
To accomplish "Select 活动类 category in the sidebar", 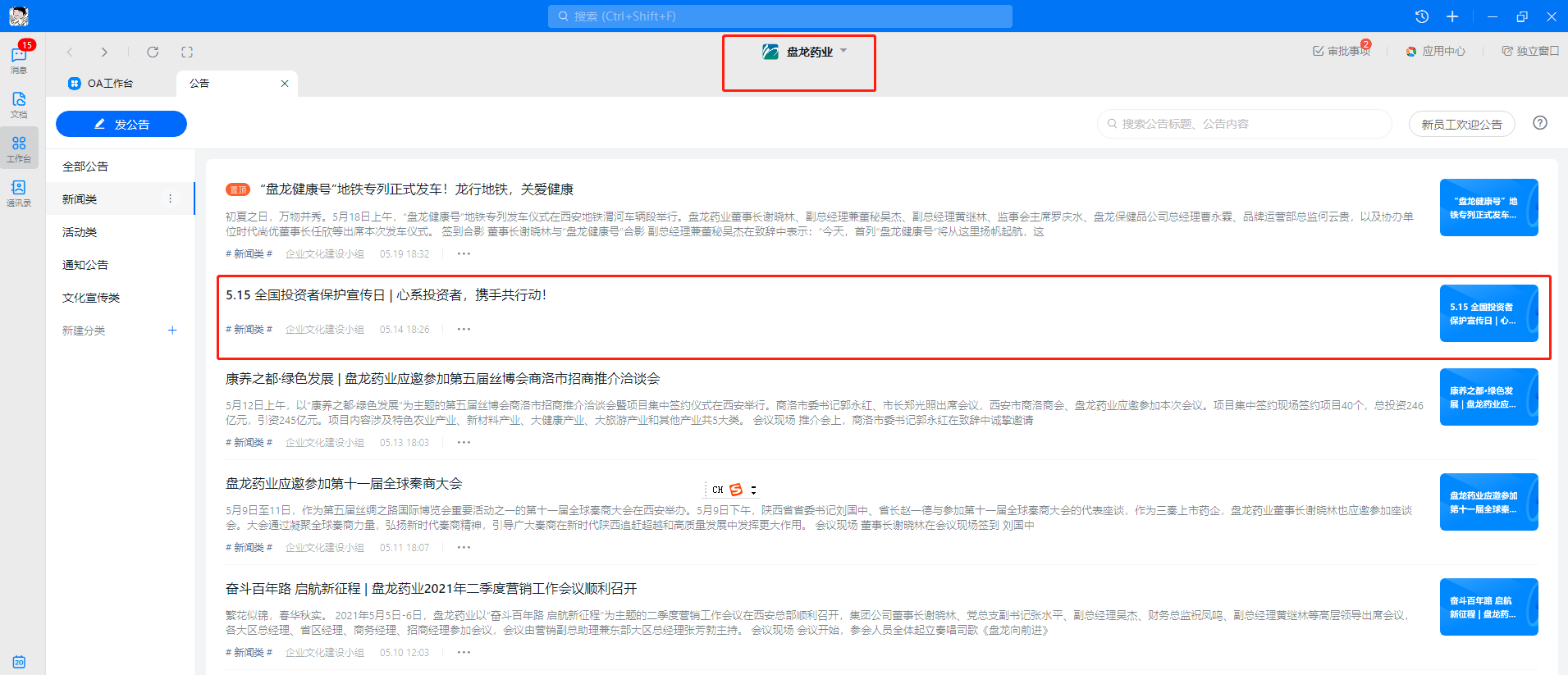I will click(80, 232).
